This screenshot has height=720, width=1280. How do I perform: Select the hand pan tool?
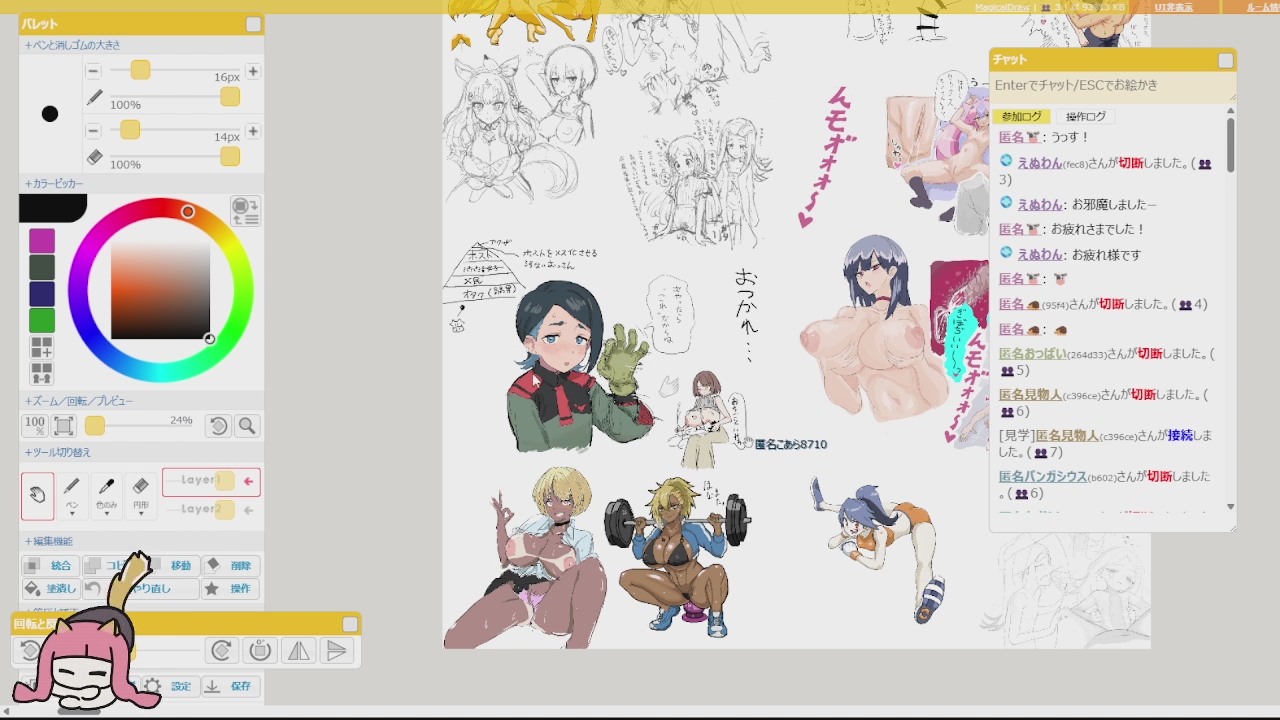38,495
